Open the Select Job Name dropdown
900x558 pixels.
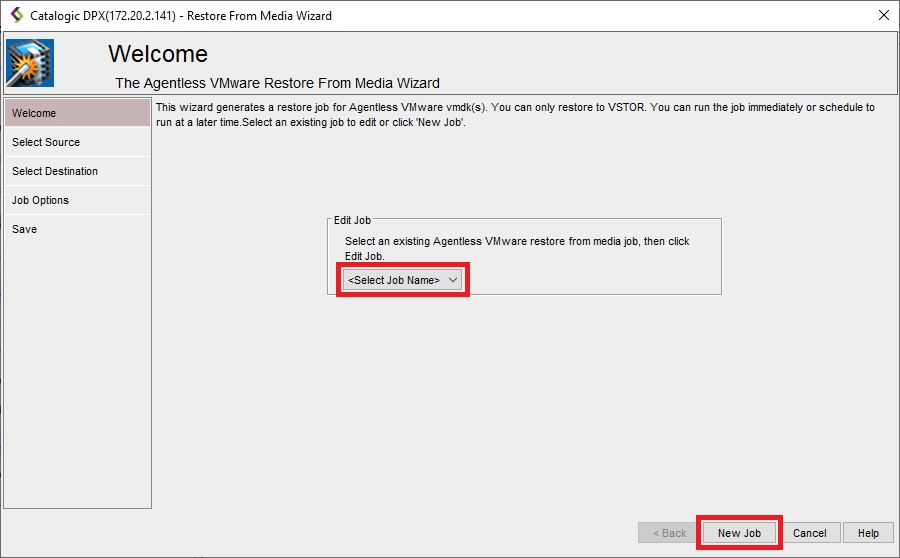[394, 280]
